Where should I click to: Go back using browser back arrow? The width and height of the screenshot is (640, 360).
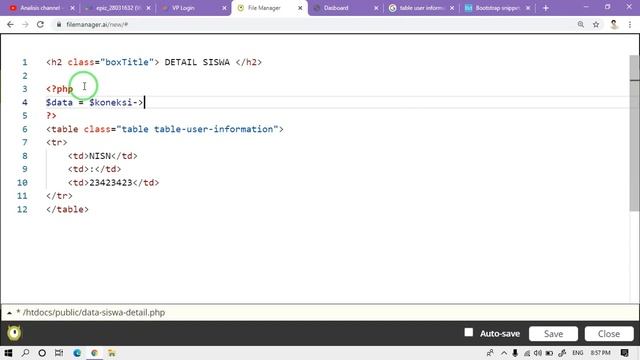[10, 24]
